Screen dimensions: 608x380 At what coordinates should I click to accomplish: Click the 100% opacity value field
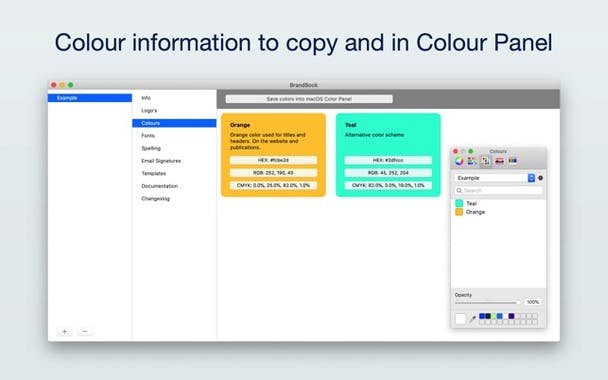533,302
